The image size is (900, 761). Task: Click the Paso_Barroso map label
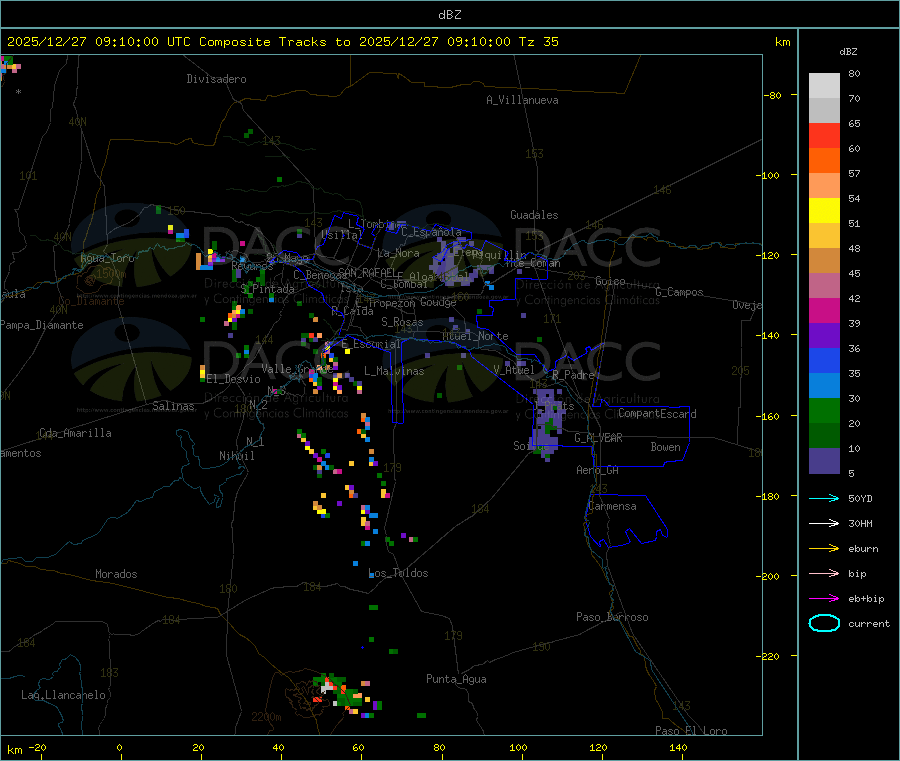tap(612, 617)
